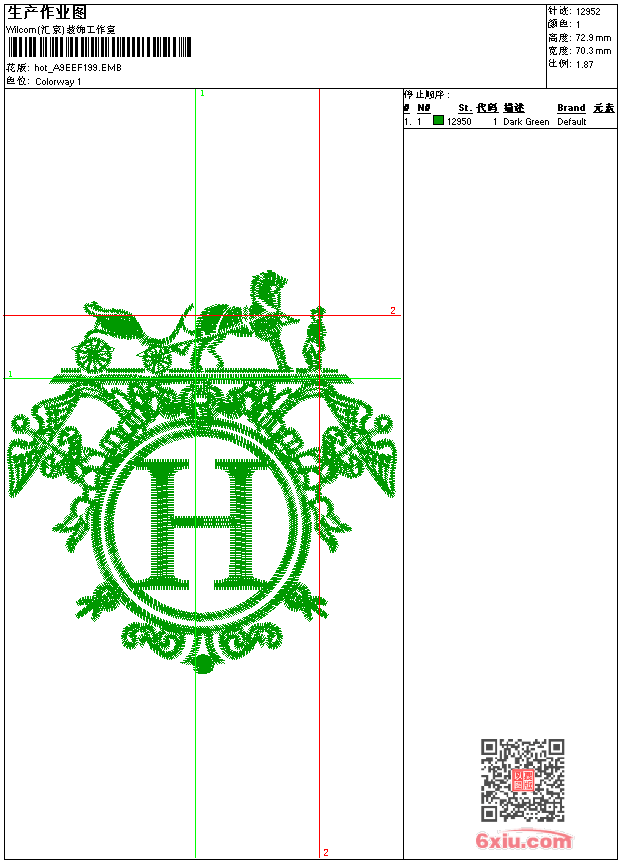This screenshot has width=620, height=860.
Task: Select the stitch value 12950 in the row
Action: (x=459, y=122)
